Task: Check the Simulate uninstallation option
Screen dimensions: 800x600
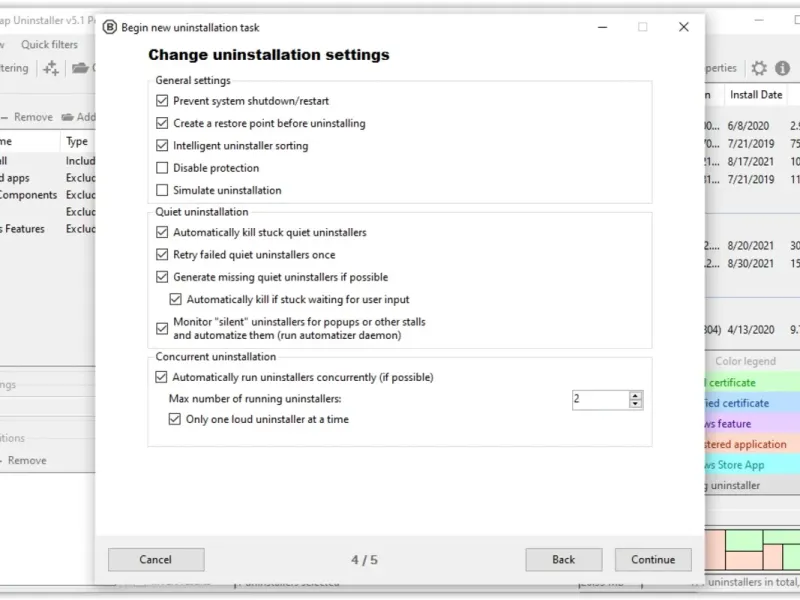Action: [162, 190]
